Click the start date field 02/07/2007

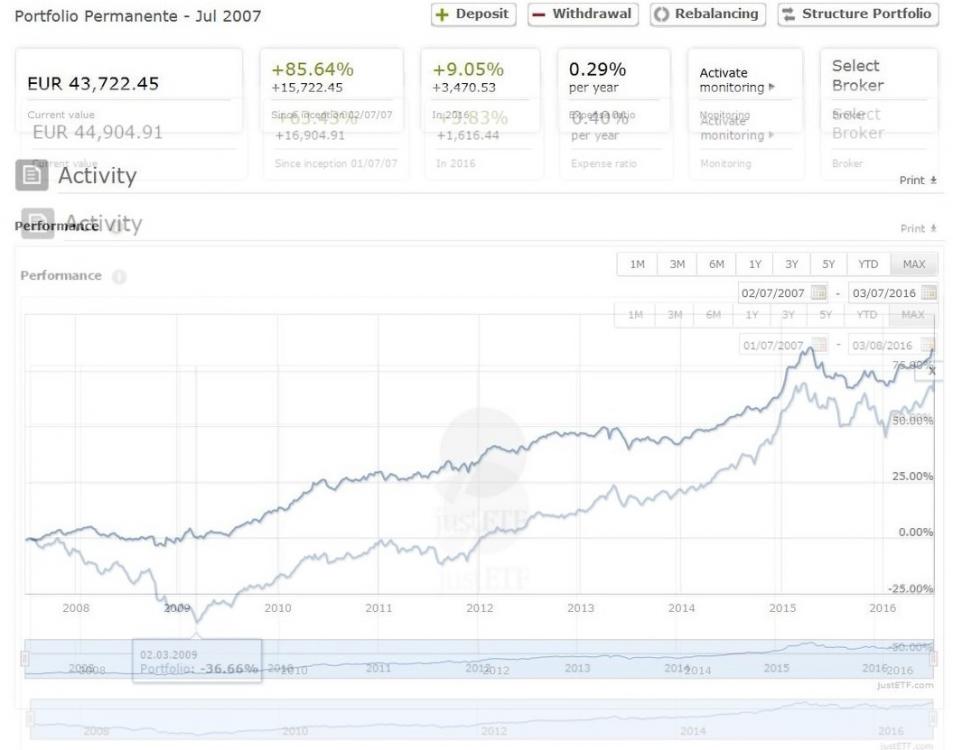pyautogui.click(x=772, y=293)
